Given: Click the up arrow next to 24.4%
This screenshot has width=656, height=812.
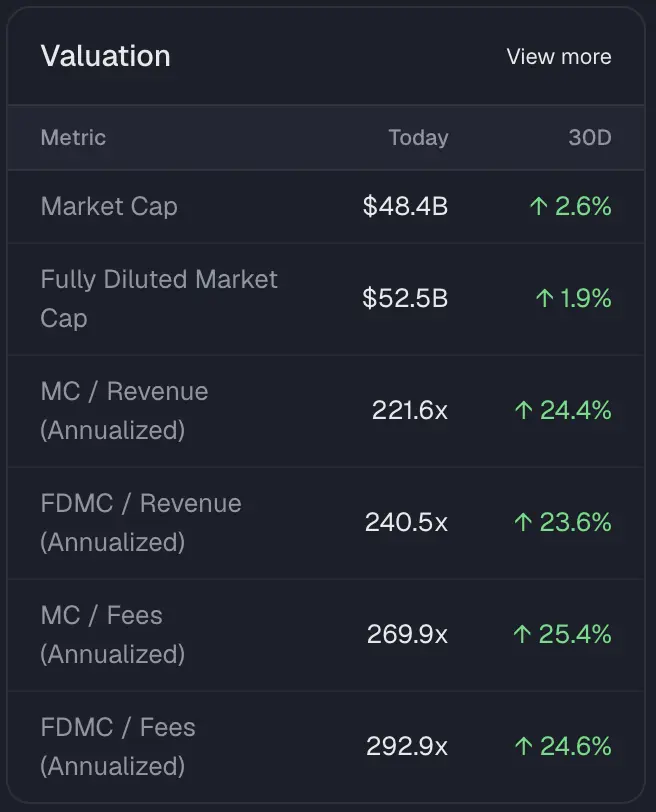Looking at the screenshot, I should click(522, 411).
